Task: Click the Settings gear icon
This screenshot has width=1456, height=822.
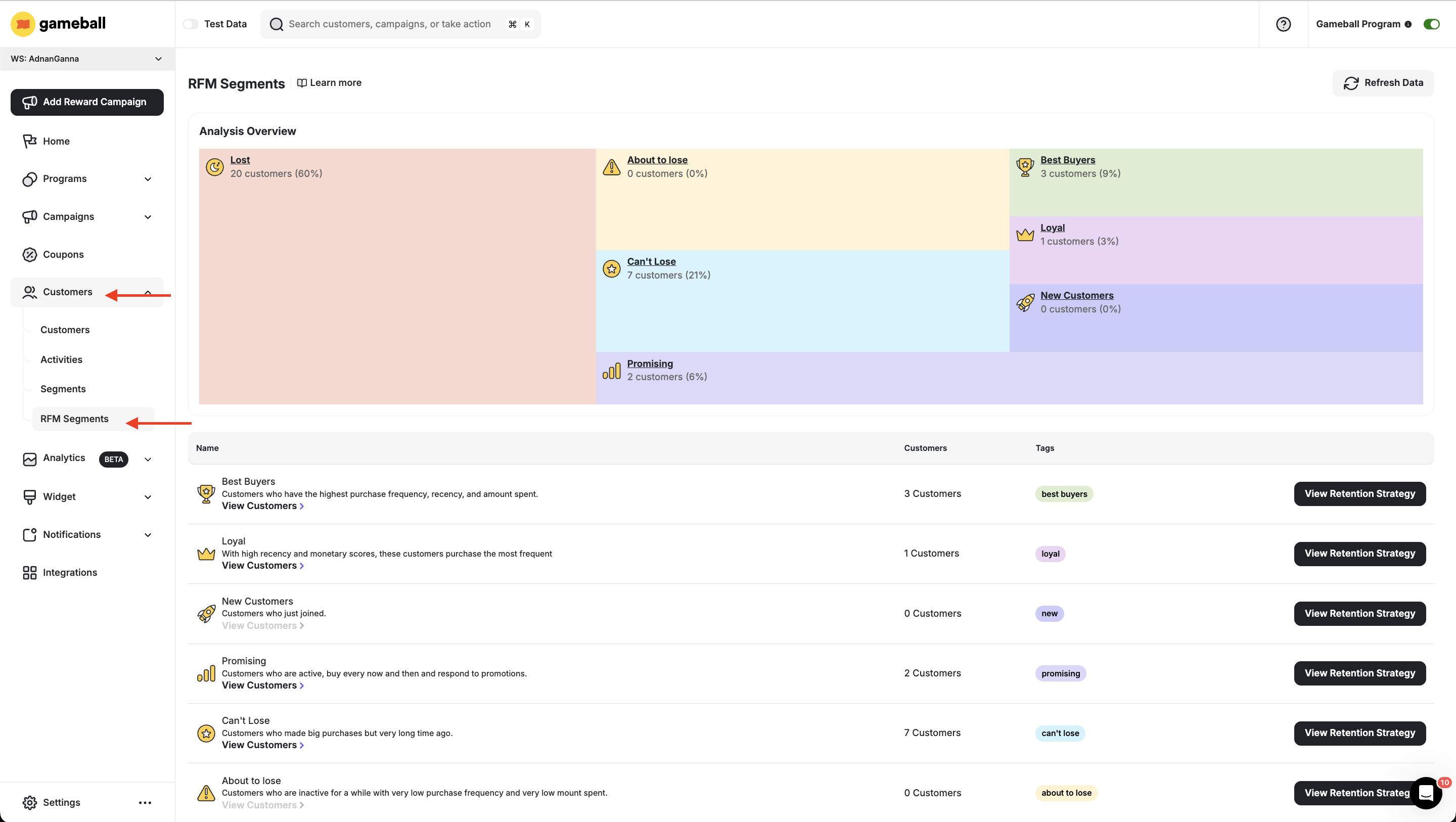Action: [30, 802]
